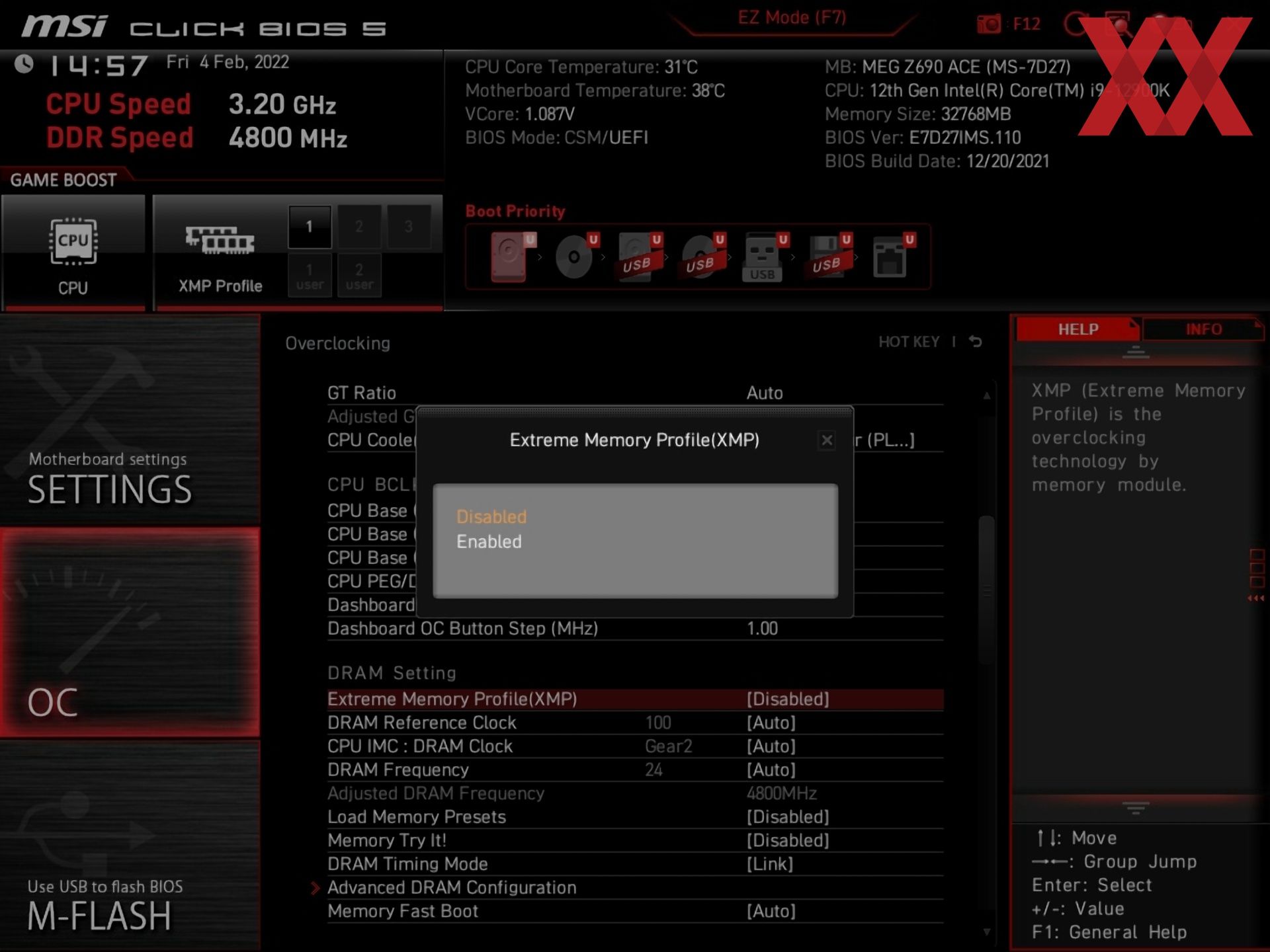Click the Overclocking section title
Image resolution: width=1270 pixels, height=952 pixels.
[x=337, y=343]
